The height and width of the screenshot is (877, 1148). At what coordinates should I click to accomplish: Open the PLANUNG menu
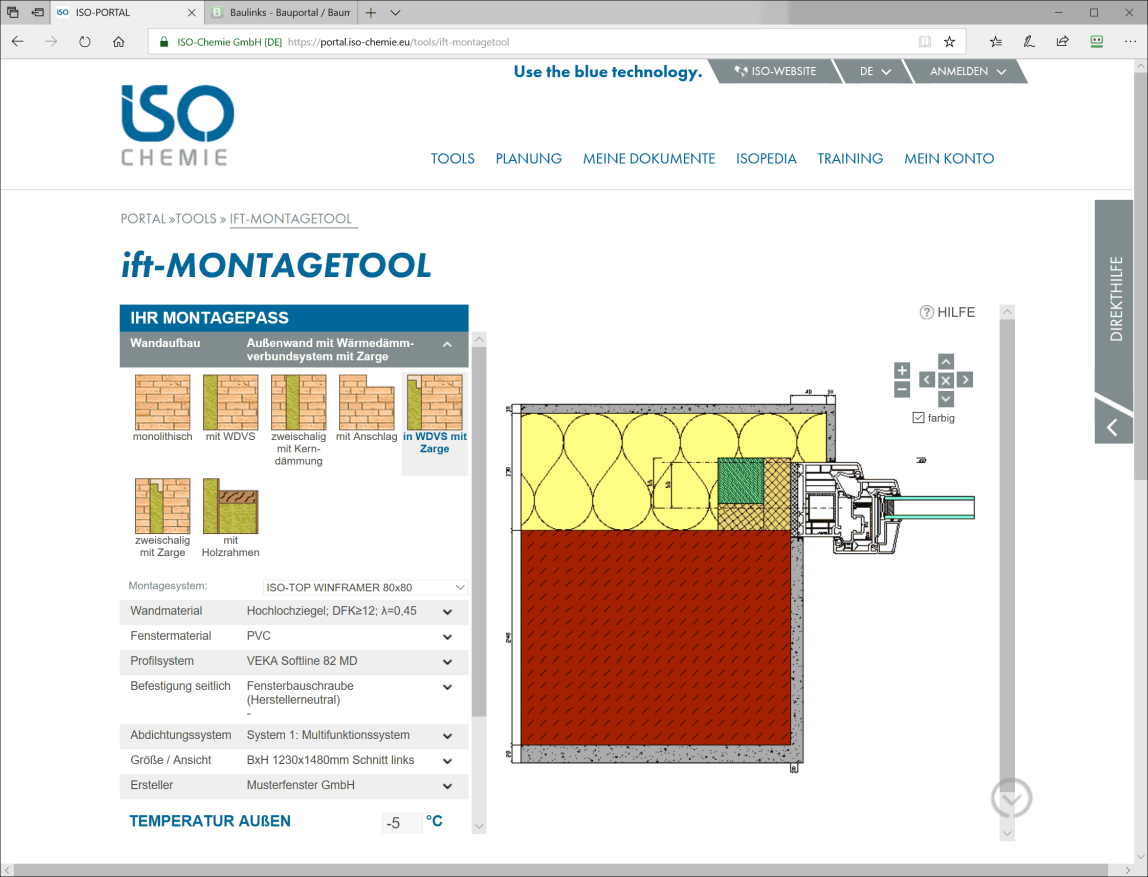[x=529, y=159]
